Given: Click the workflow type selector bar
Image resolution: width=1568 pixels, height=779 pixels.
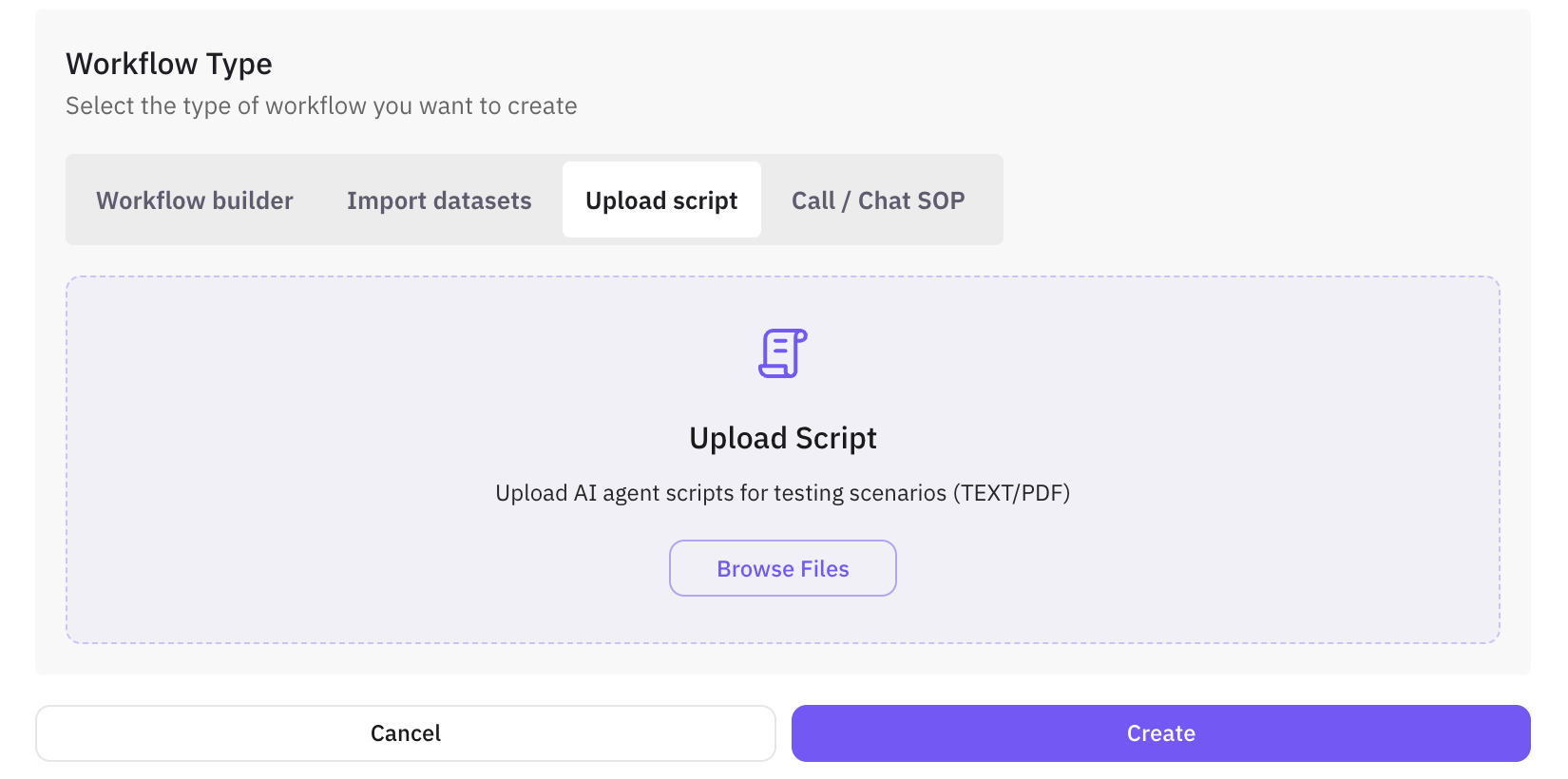Looking at the screenshot, I should (534, 199).
